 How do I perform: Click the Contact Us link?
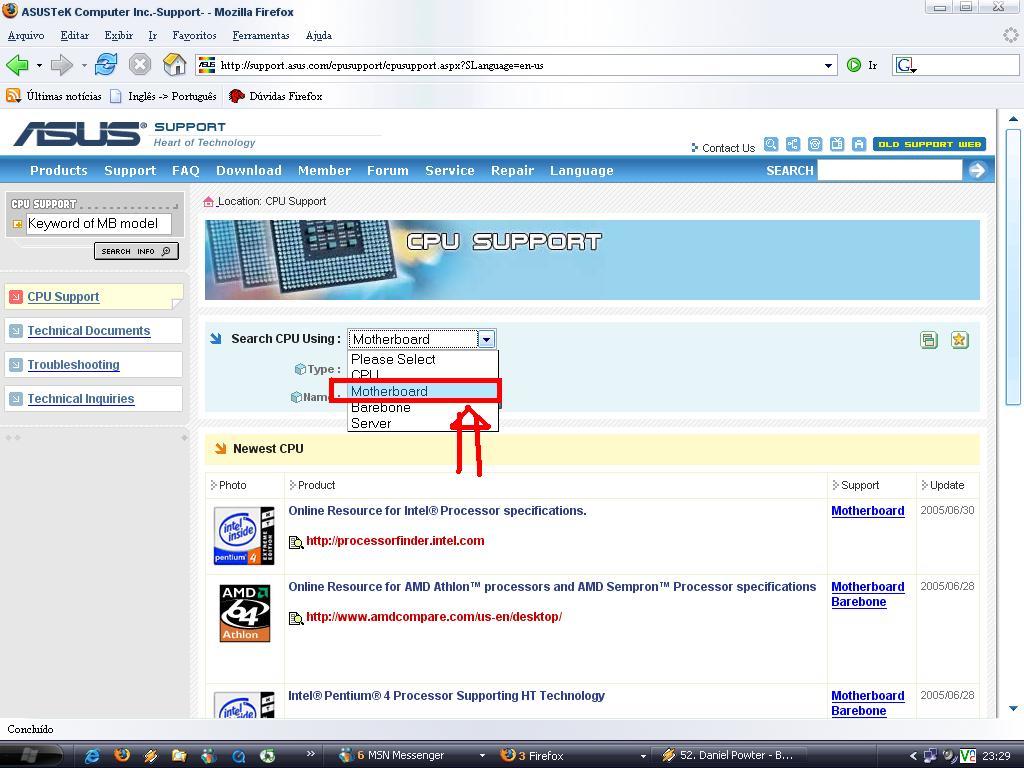728,148
